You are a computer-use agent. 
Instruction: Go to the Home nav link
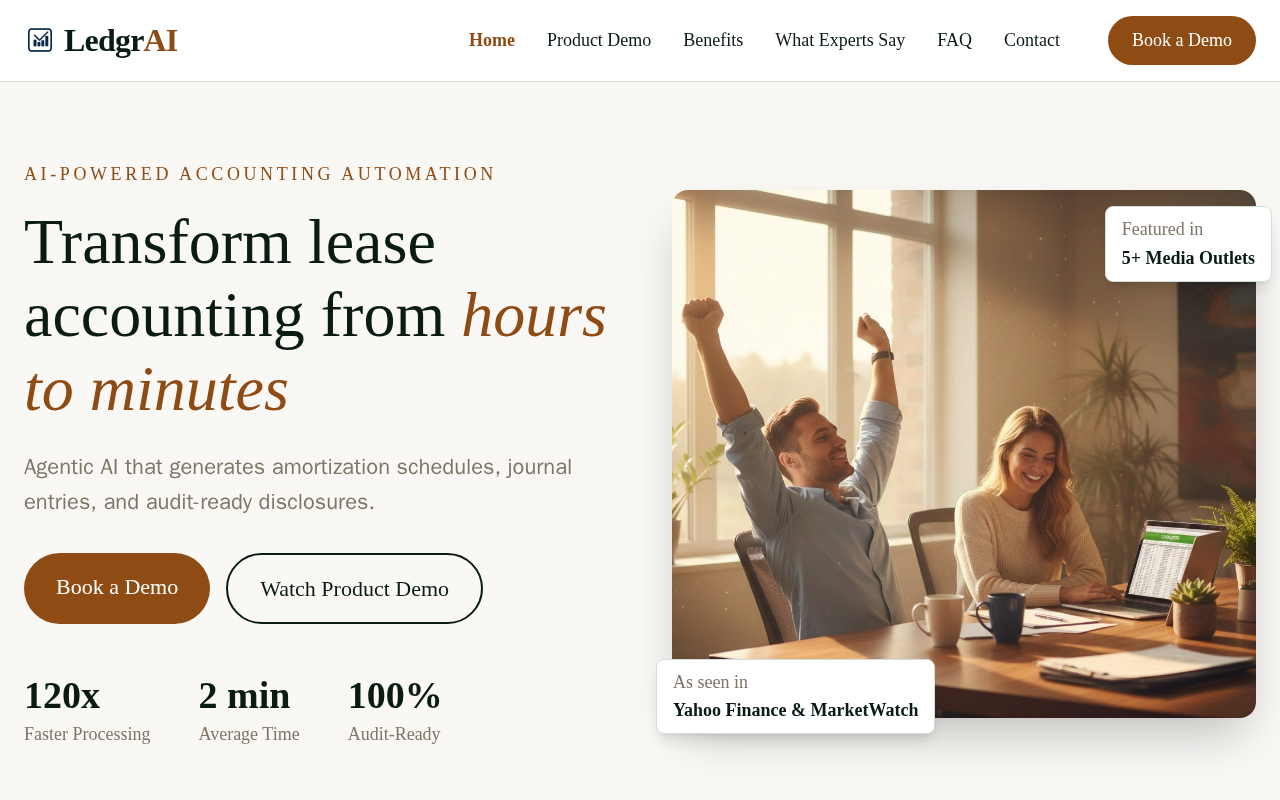(x=492, y=40)
